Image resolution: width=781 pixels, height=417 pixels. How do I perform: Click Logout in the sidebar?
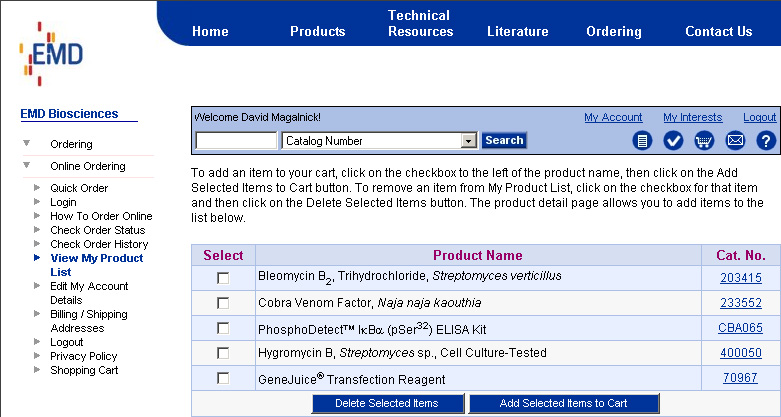point(66,342)
